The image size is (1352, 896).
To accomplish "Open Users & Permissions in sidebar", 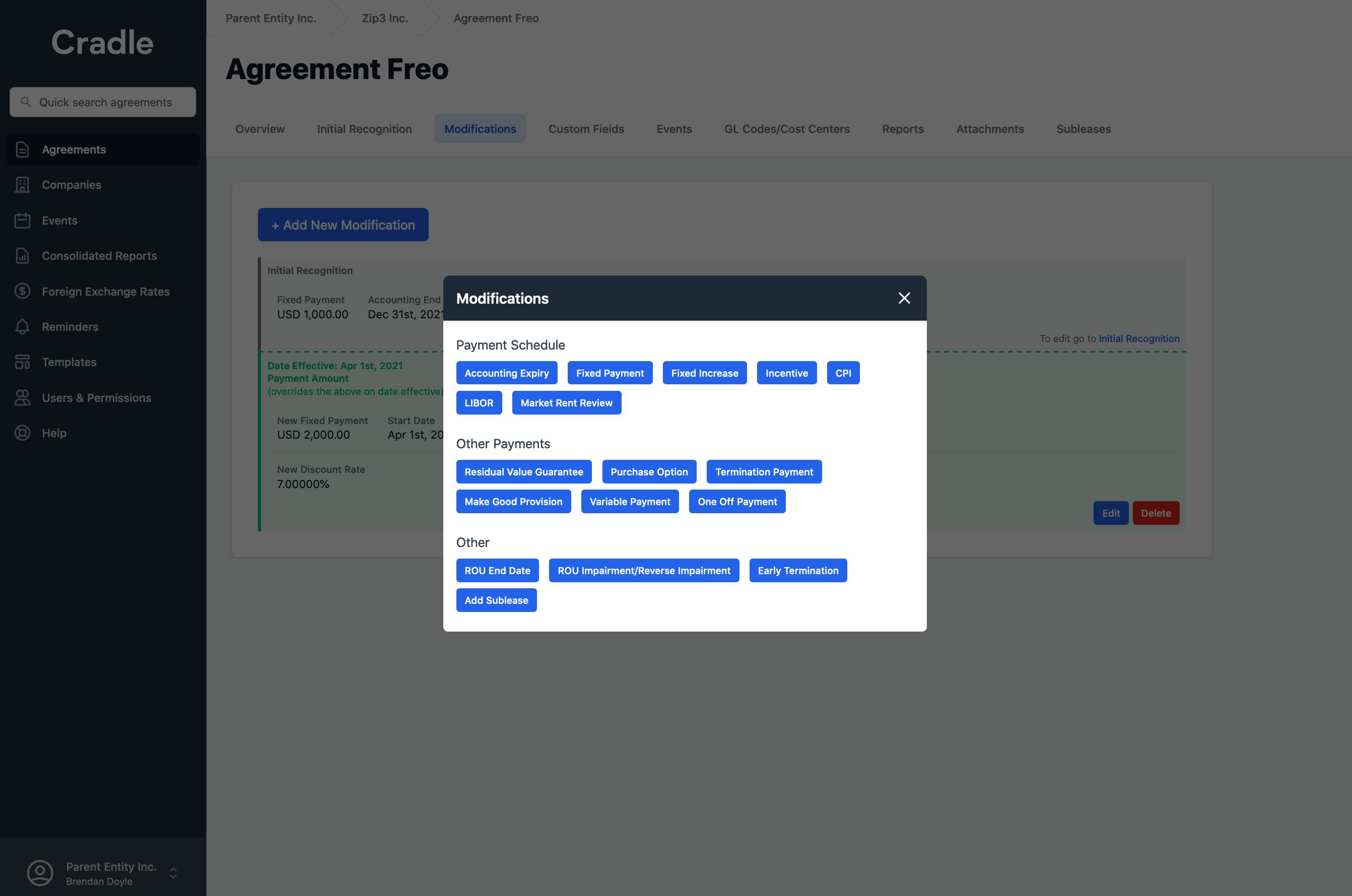I will tap(103, 398).
